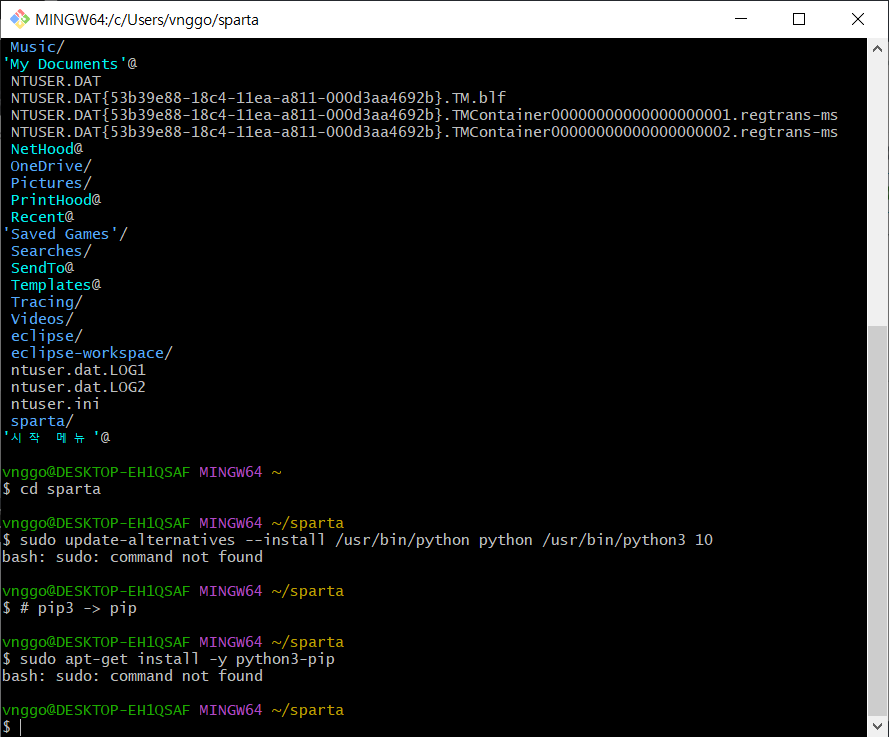Click the ntuser.dat.LOG2 file name
This screenshot has height=737, width=889.
pyautogui.click(x=78, y=387)
